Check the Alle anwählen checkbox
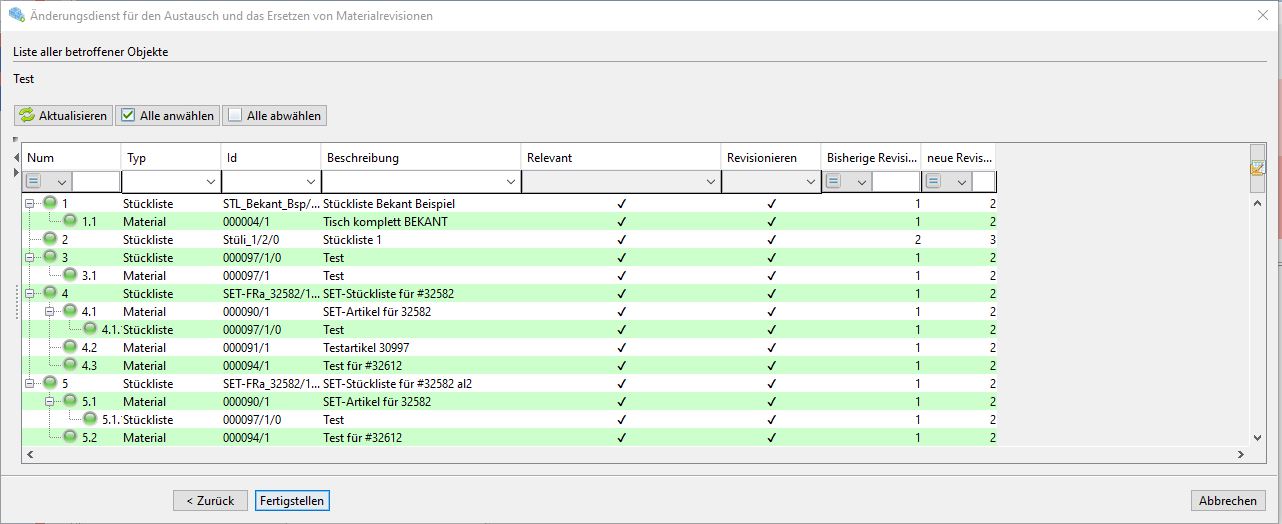1282x524 pixels. [128, 116]
